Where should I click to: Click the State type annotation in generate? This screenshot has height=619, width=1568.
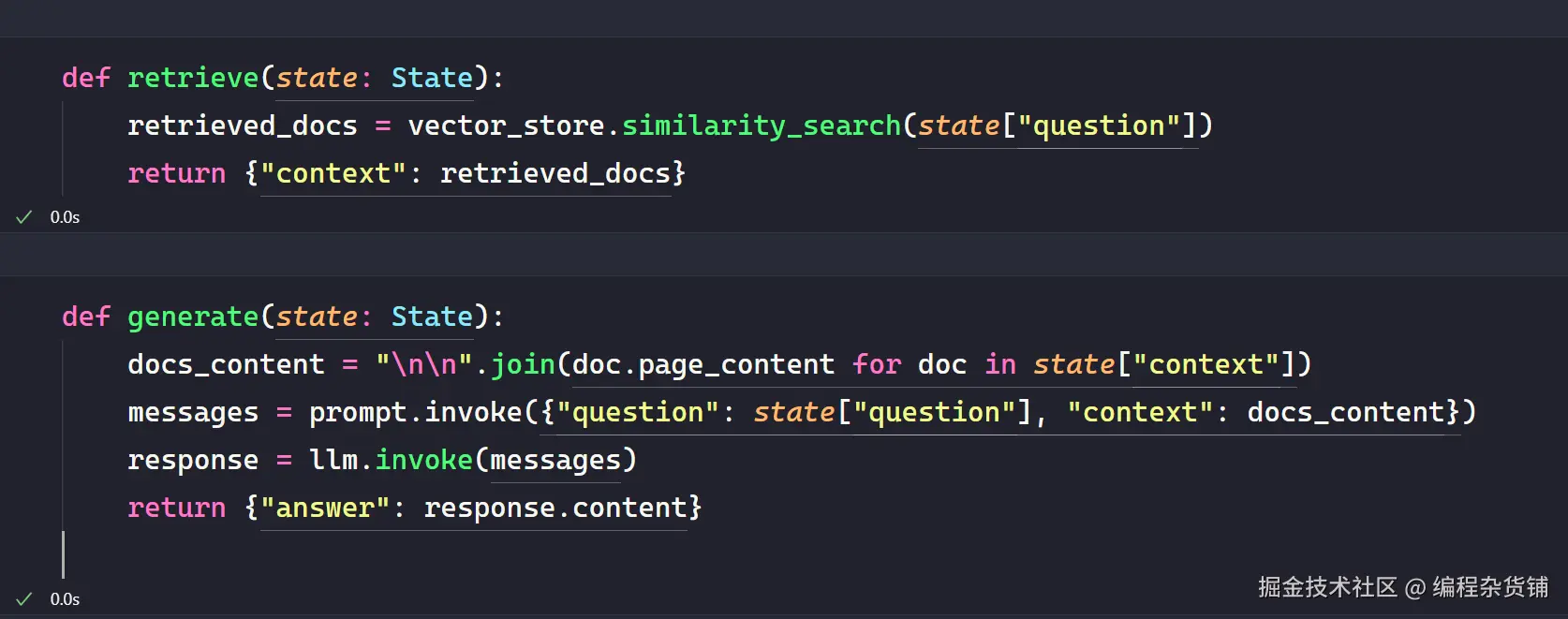click(x=432, y=317)
